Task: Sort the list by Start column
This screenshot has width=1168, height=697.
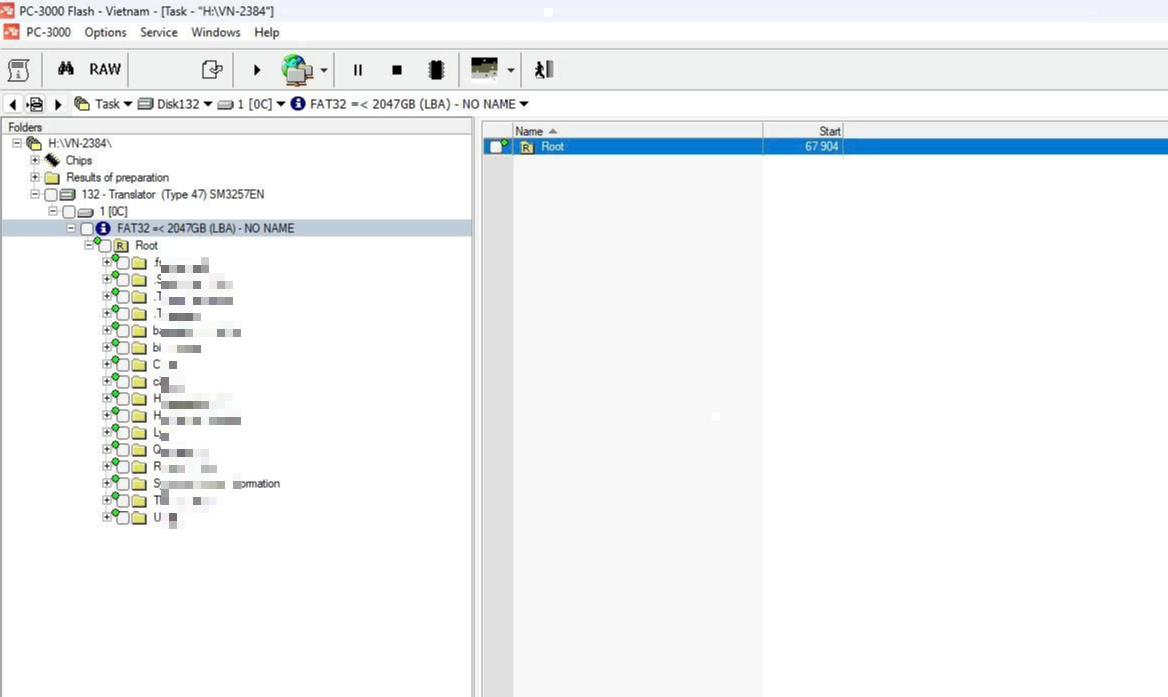Action: (x=802, y=131)
